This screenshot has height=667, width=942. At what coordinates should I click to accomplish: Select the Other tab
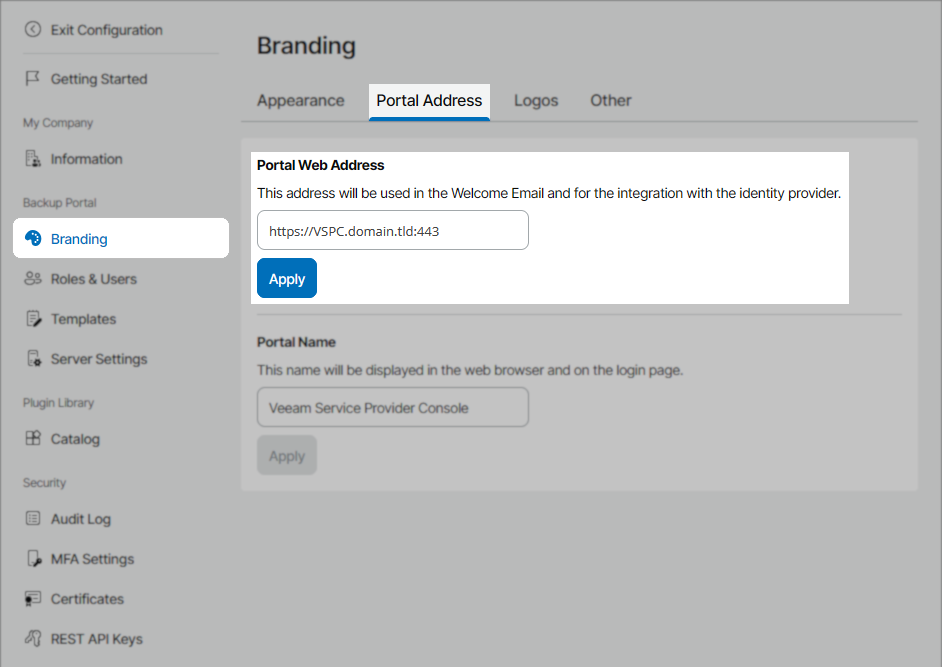pos(610,100)
